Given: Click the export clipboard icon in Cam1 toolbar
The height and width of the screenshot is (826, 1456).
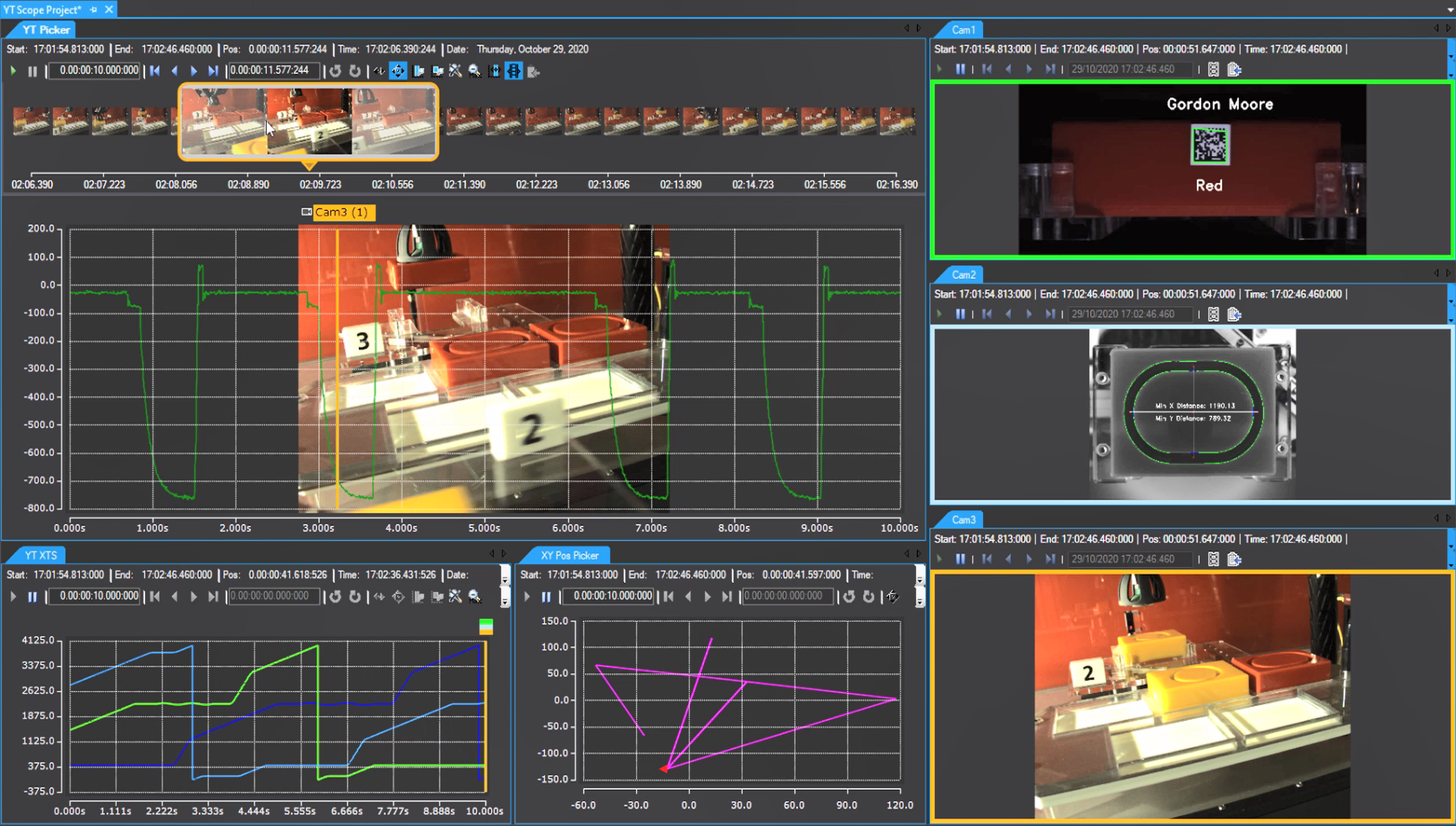Looking at the screenshot, I should [x=1234, y=69].
